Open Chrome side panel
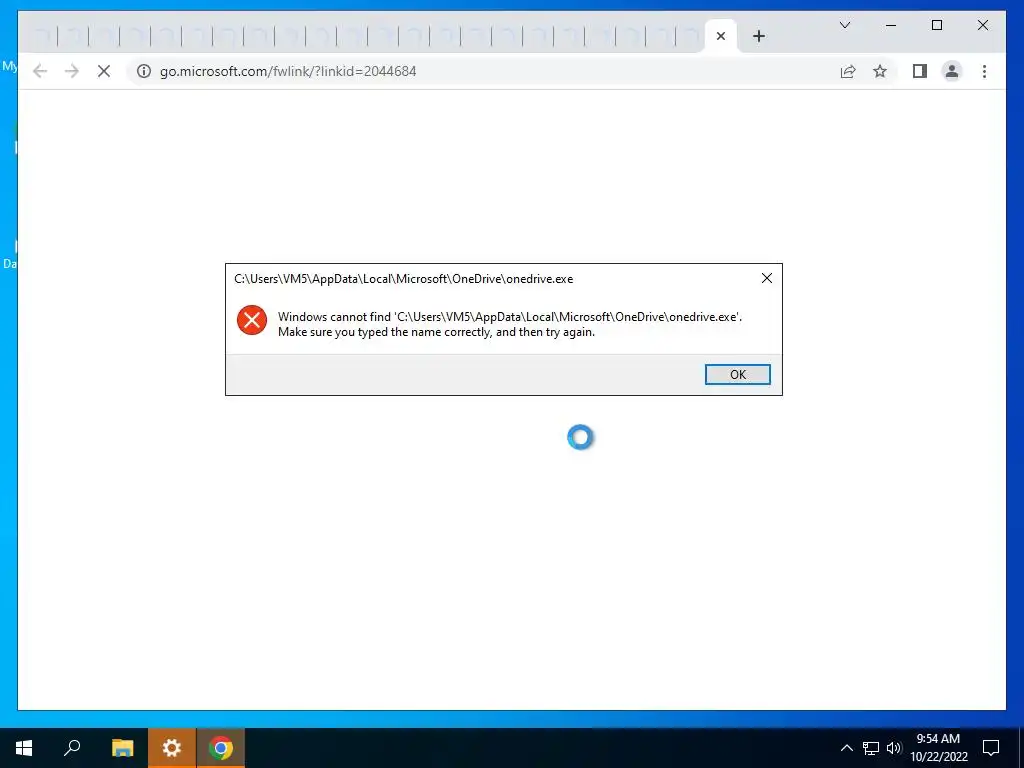Screen dimensions: 1024x768 920,71
